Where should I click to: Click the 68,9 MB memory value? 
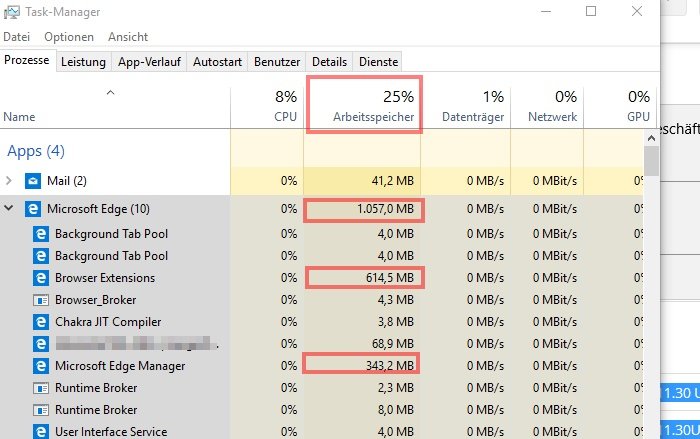pos(392,344)
